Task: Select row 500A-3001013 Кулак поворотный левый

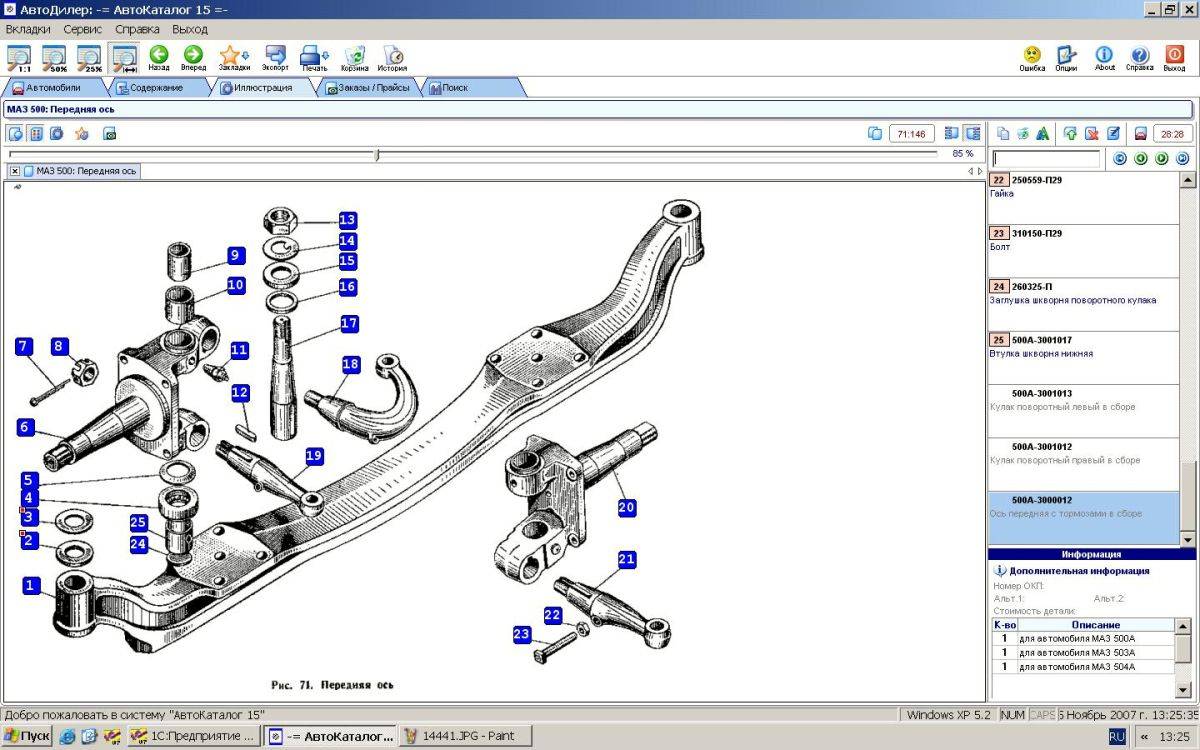Action: (1084, 411)
